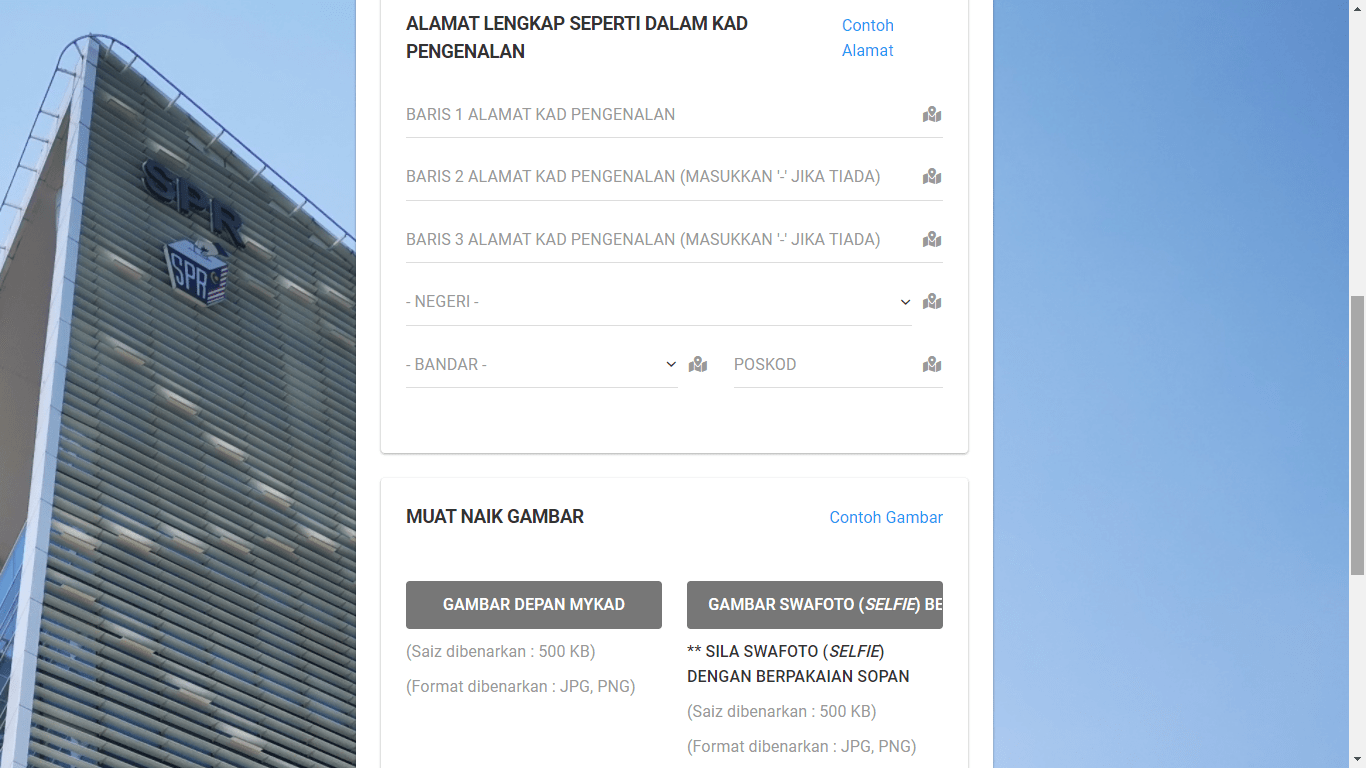Click the chevron arrow on the Negeri selector
The height and width of the screenshot is (768, 1366).
point(905,301)
